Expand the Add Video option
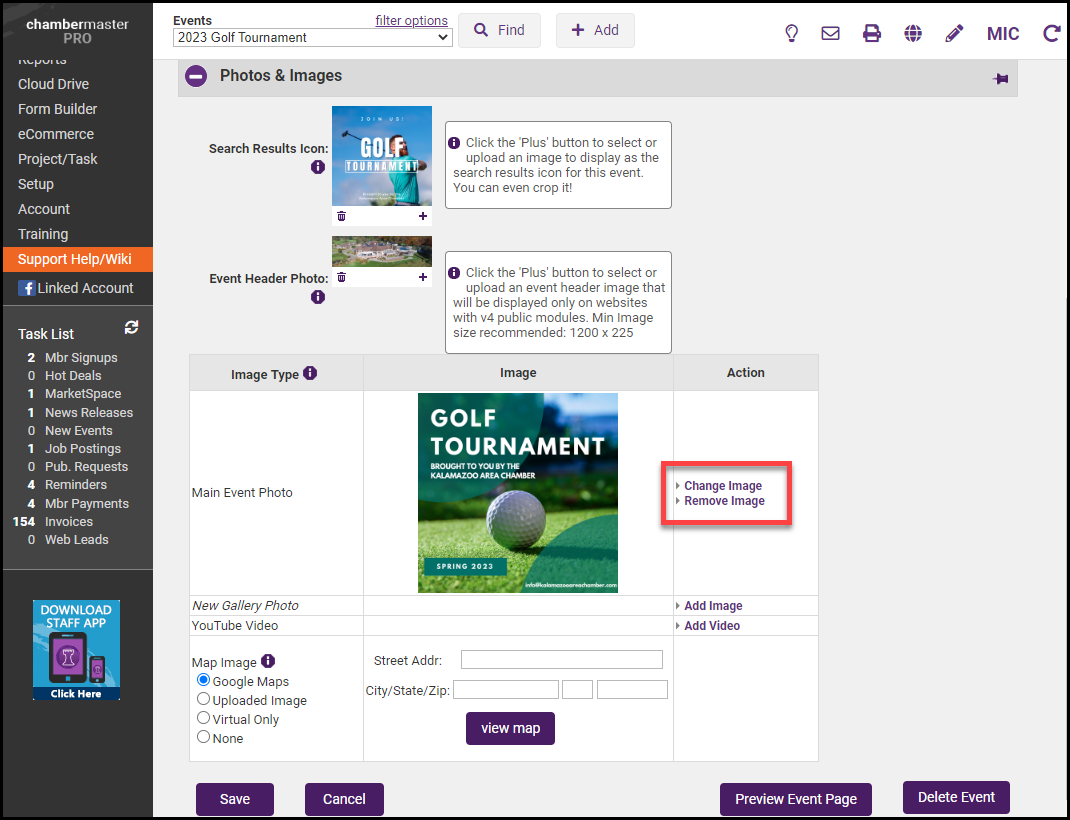Image resolution: width=1070 pixels, height=820 pixels. tap(711, 626)
